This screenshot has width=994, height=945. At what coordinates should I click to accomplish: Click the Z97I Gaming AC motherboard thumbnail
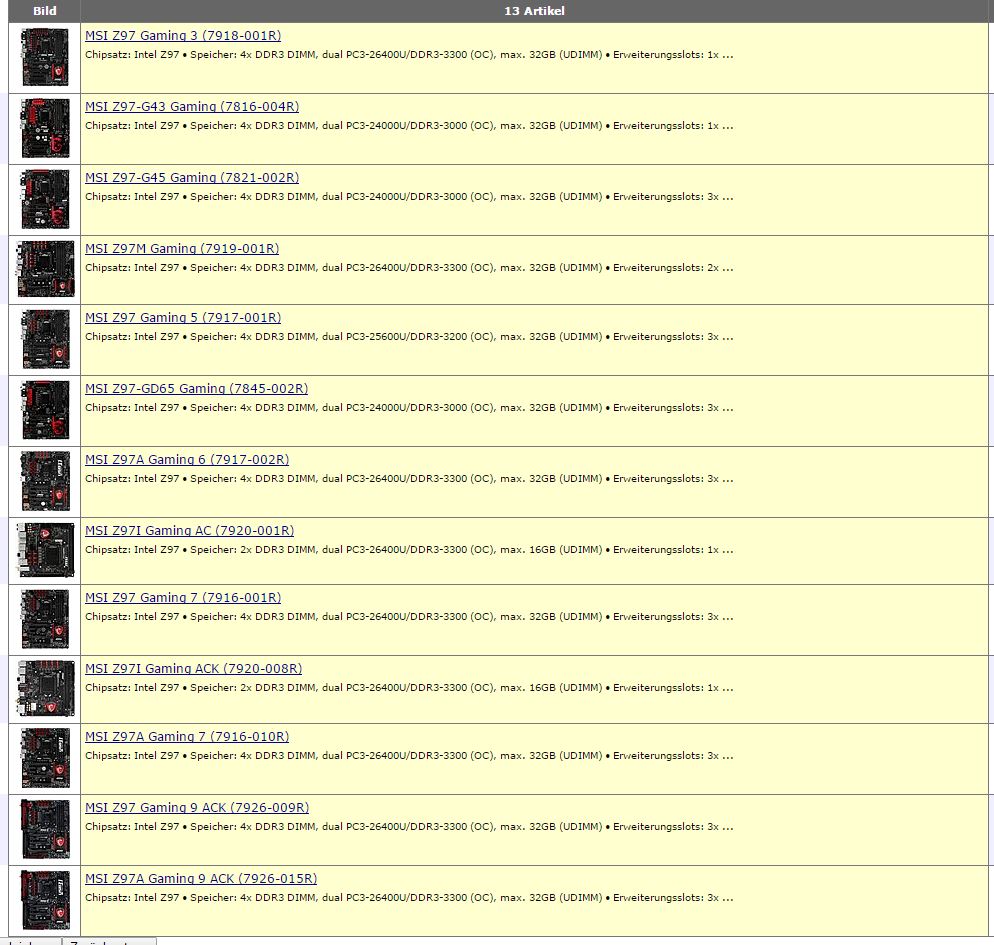click(45, 550)
